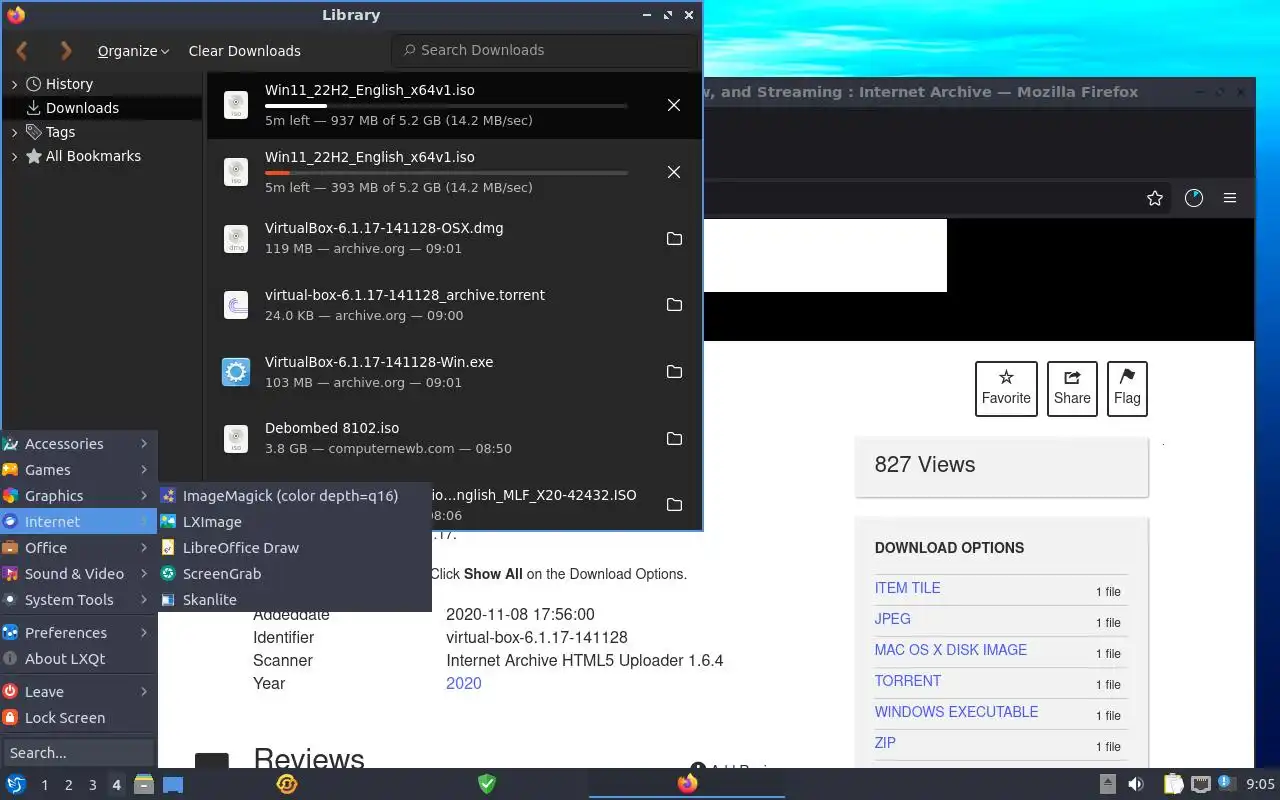Screen dimensions: 1280x800
Task: Open Firefox hamburger application menu
Action: click(x=1230, y=198)
